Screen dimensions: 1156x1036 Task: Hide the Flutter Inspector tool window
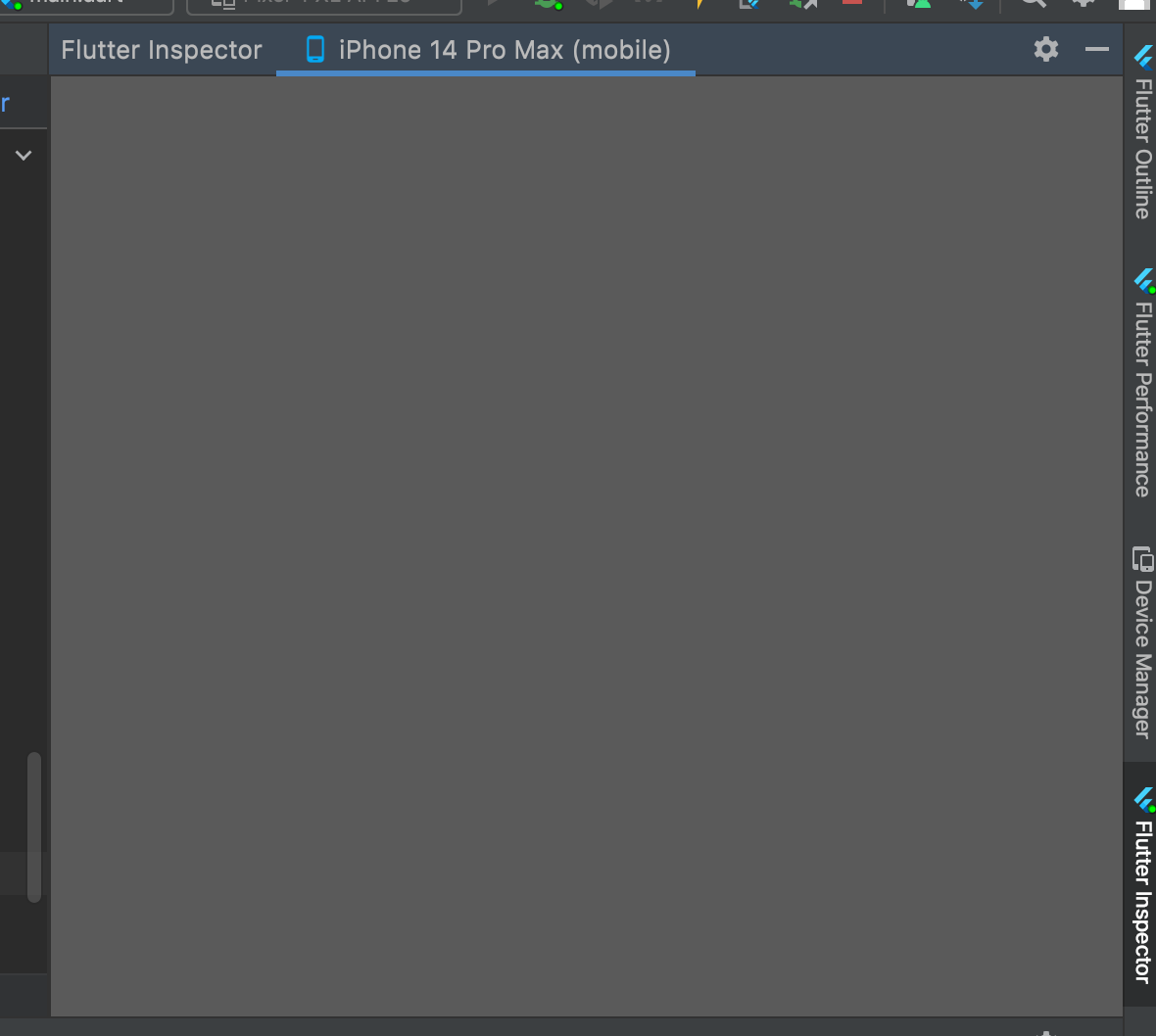point(1098,49)
